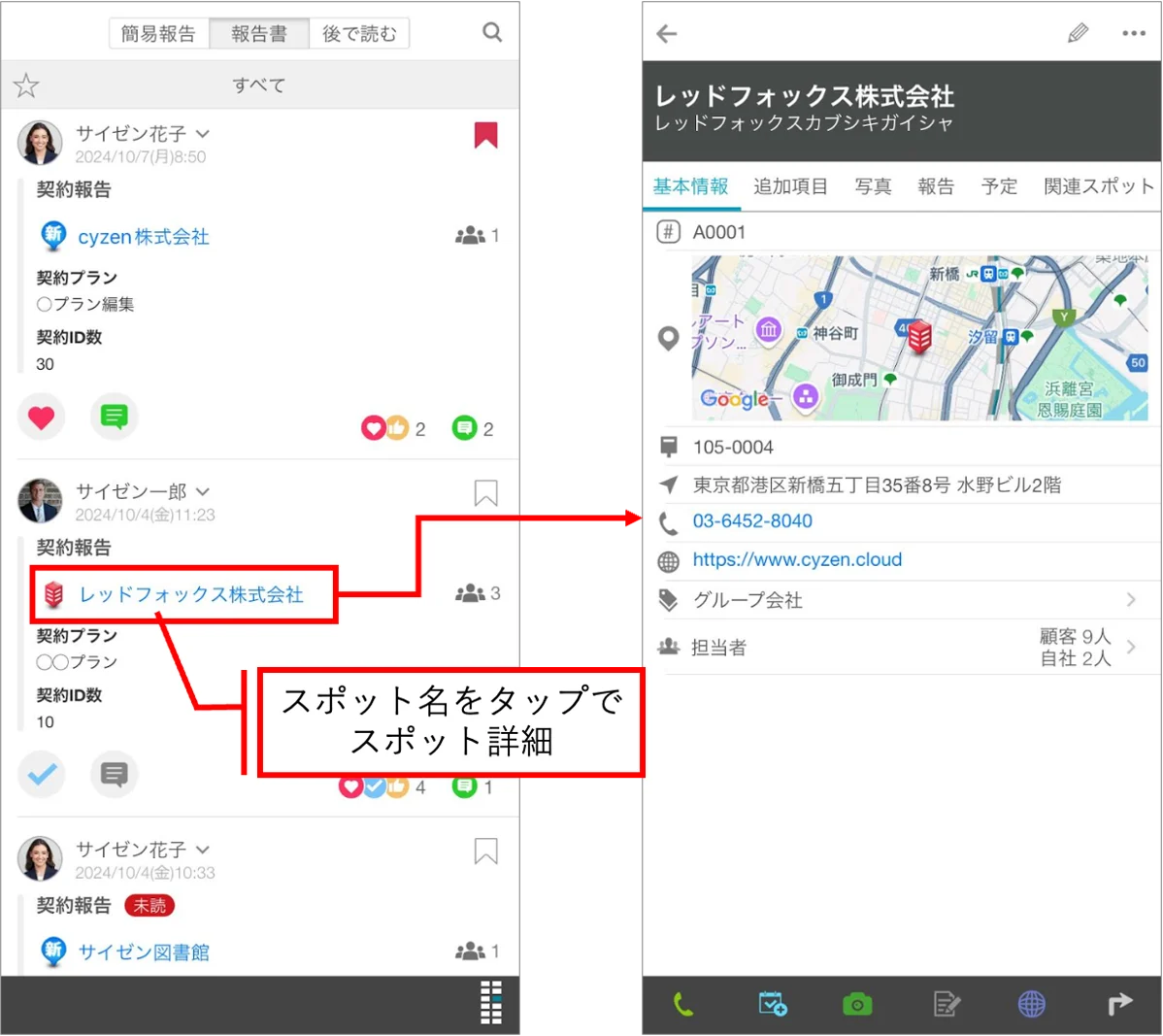Tap the star favorites filter icon
Image resolution: width=1163 pixels, height=1036 pixels.
[26, 86]
